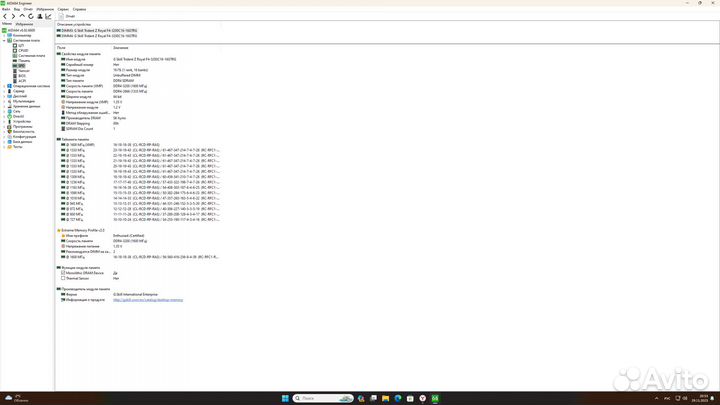Toggle the Thermal Sensor checkbox
Screen dimensions: 720x405
[63, 278]
